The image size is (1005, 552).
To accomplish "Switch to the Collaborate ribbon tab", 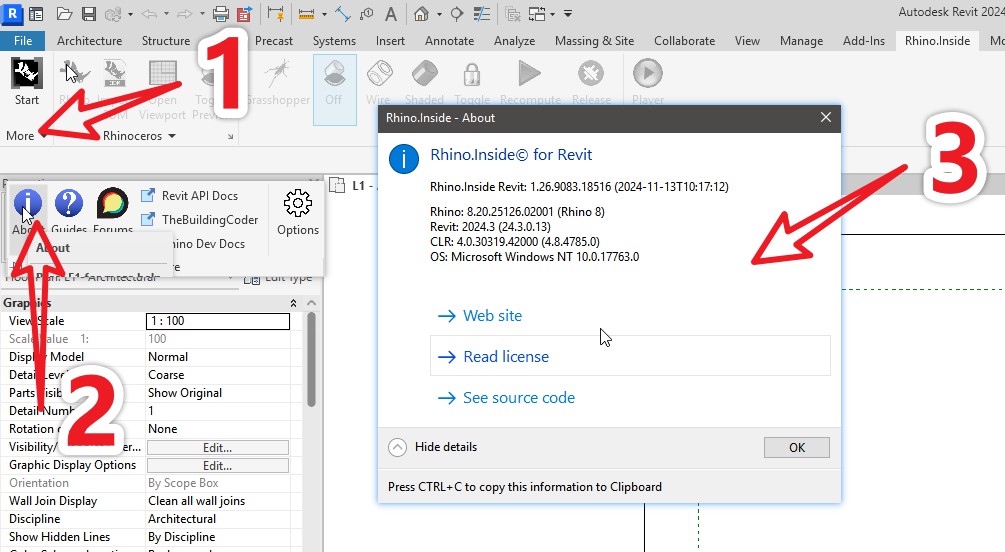I will [x=684, y=40].
